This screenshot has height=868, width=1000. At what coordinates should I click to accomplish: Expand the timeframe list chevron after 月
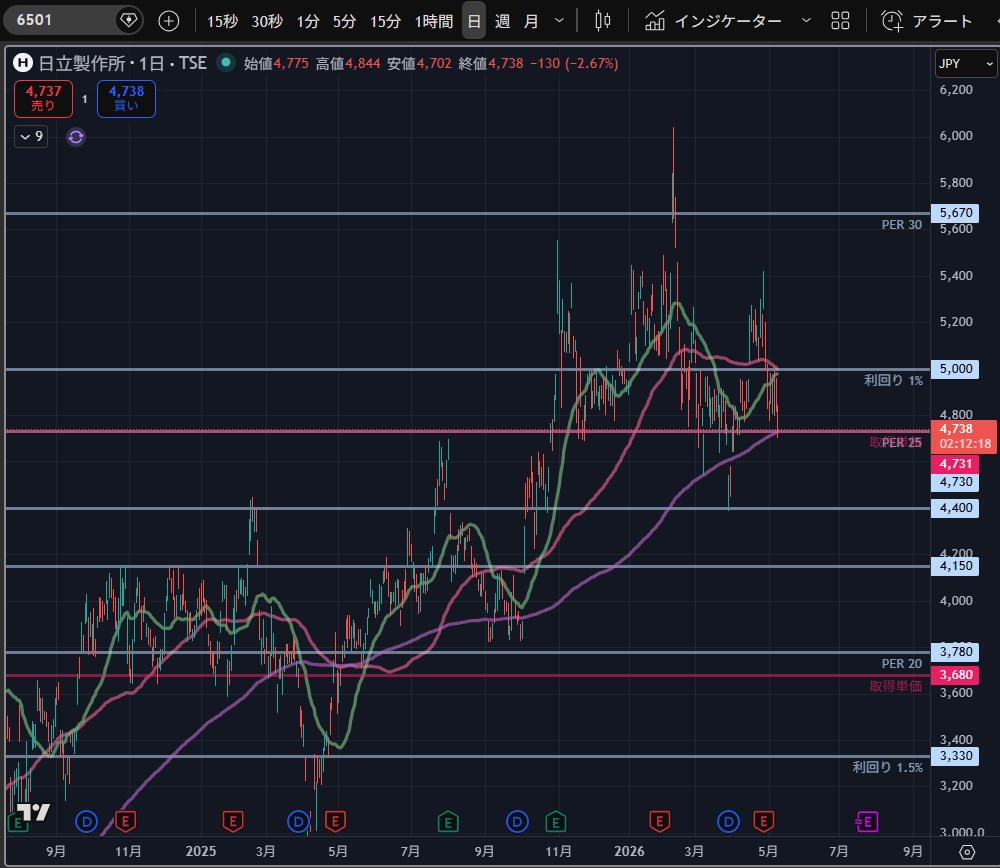pyautogui.click(x=559, y=21)
